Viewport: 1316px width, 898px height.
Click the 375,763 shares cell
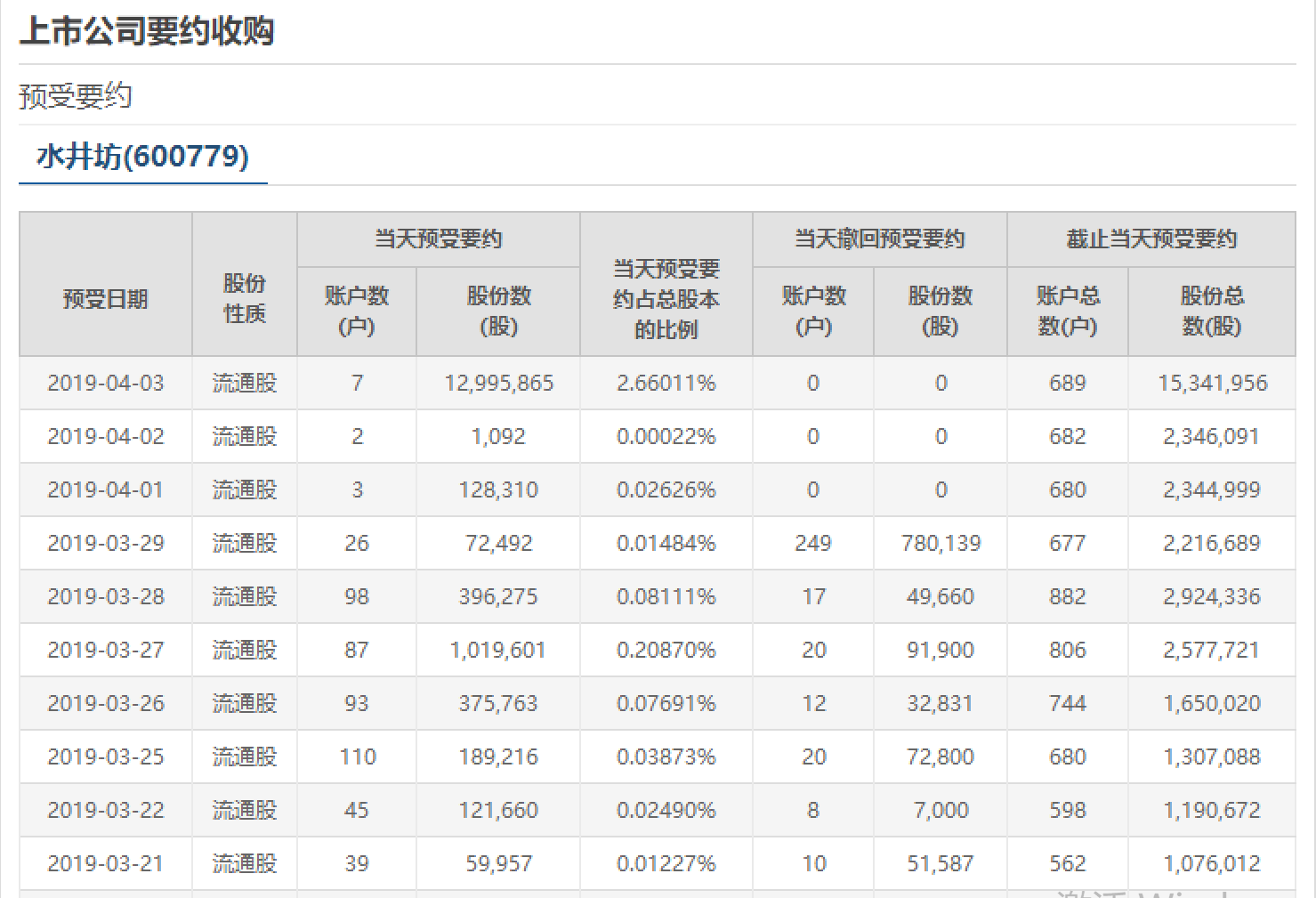(498, 704)
